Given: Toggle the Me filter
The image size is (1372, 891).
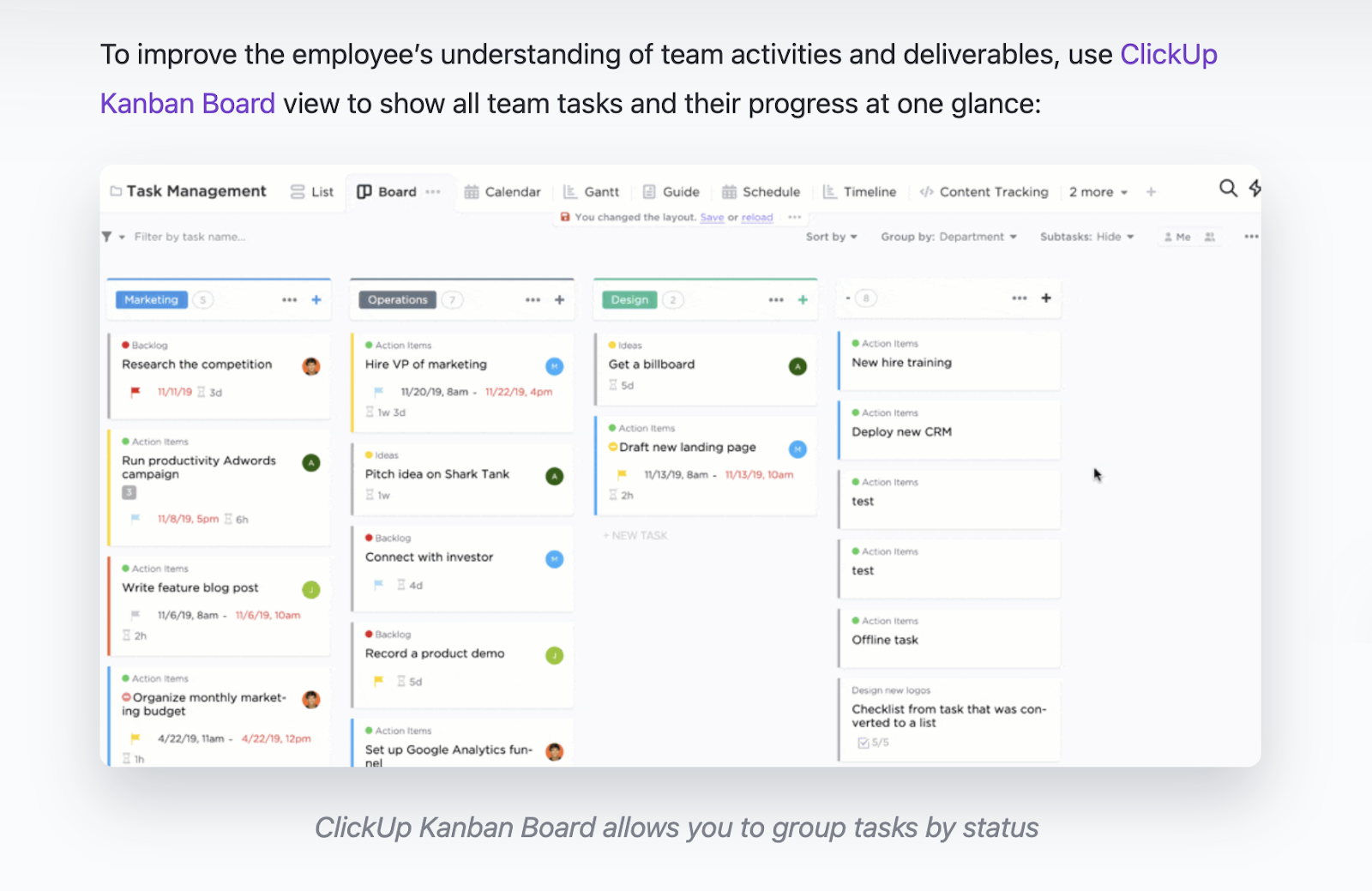Looking at the screenshot, I should click(x=1177, y=237).
